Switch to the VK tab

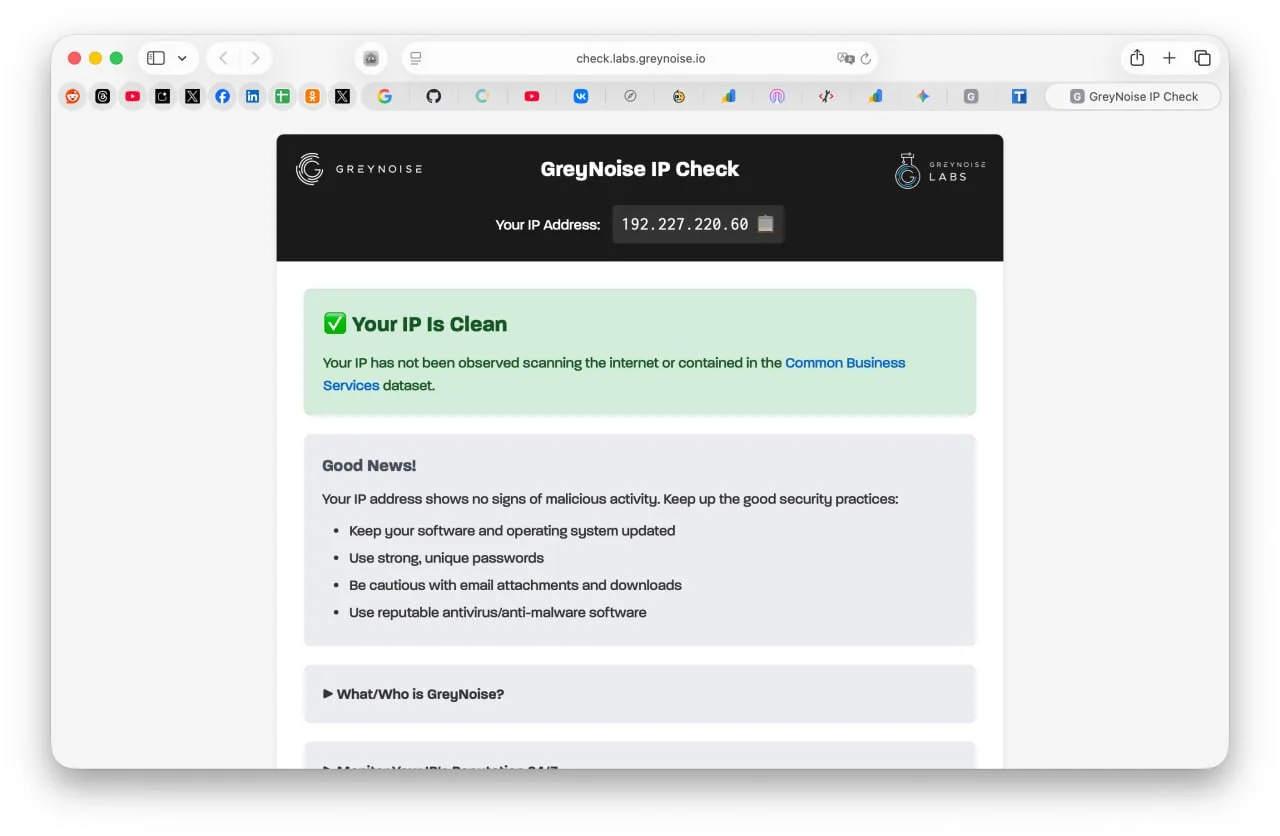coord(581,97)
